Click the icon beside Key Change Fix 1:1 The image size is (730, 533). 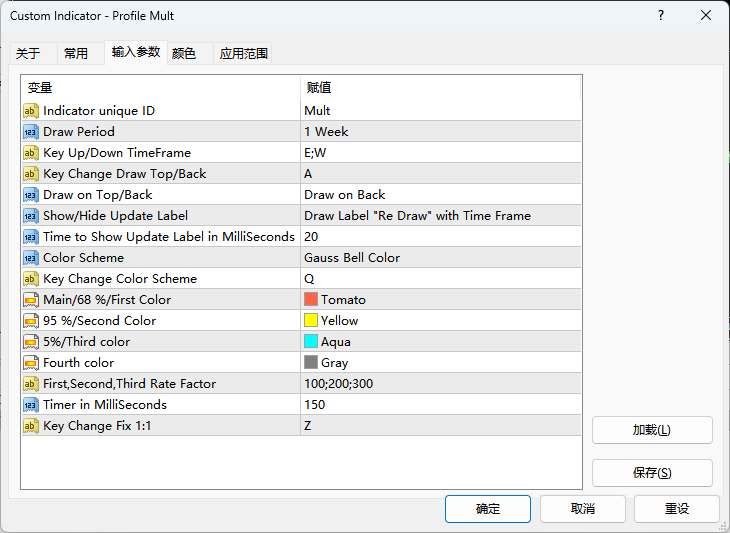[31, 426]
